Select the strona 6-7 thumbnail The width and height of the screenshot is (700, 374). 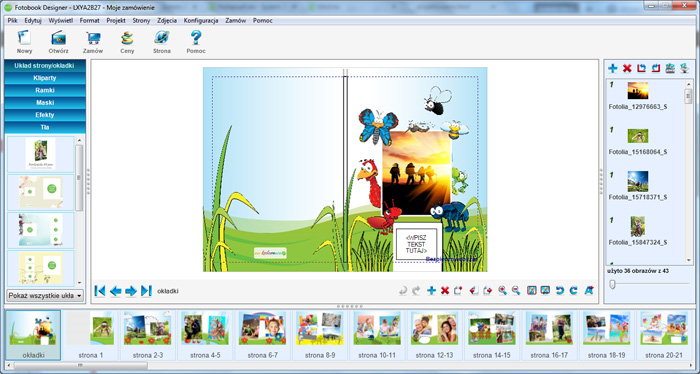tap(263, 335)
